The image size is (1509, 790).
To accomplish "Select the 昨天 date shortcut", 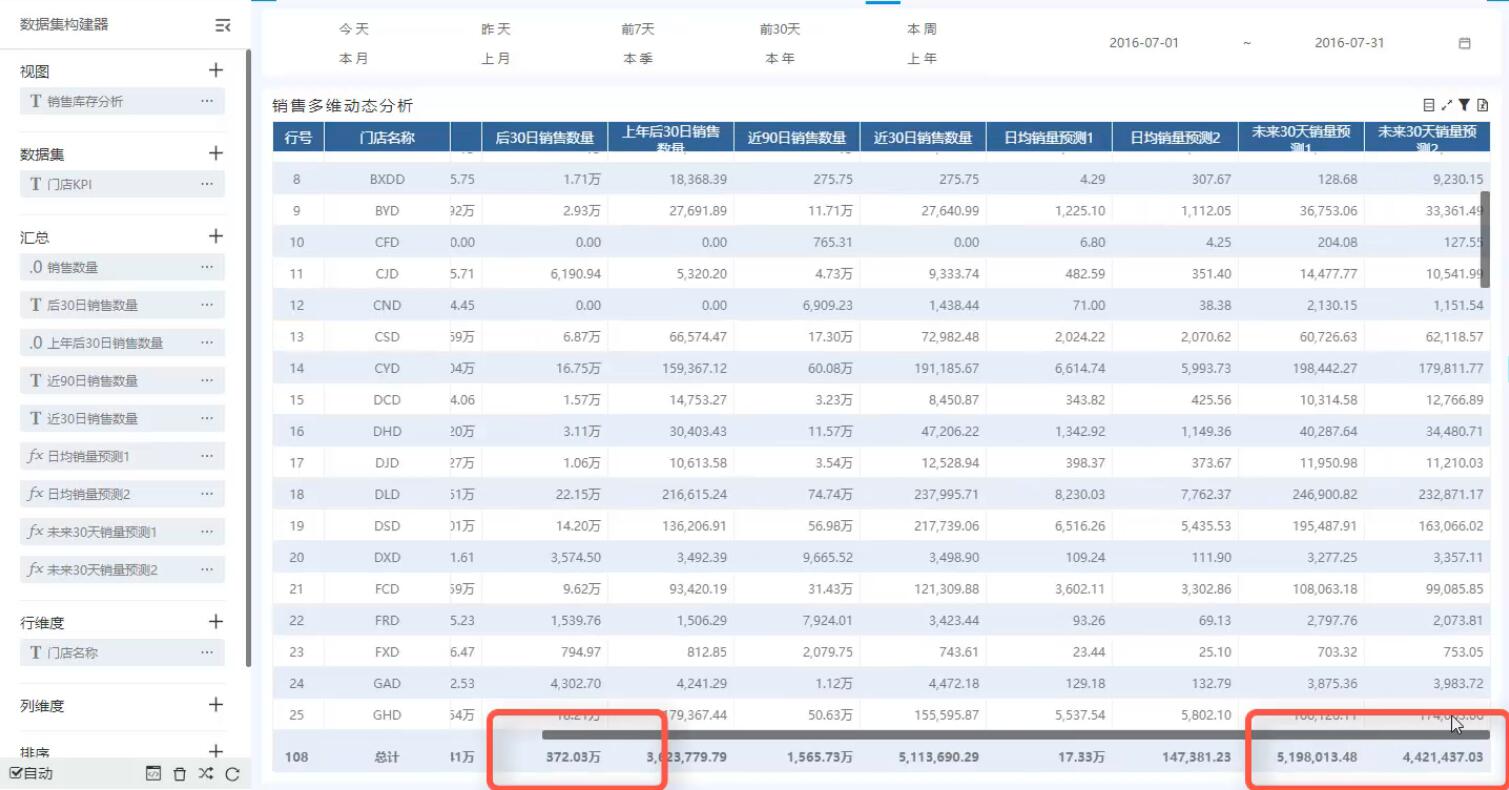I will [x=495, y=29].
